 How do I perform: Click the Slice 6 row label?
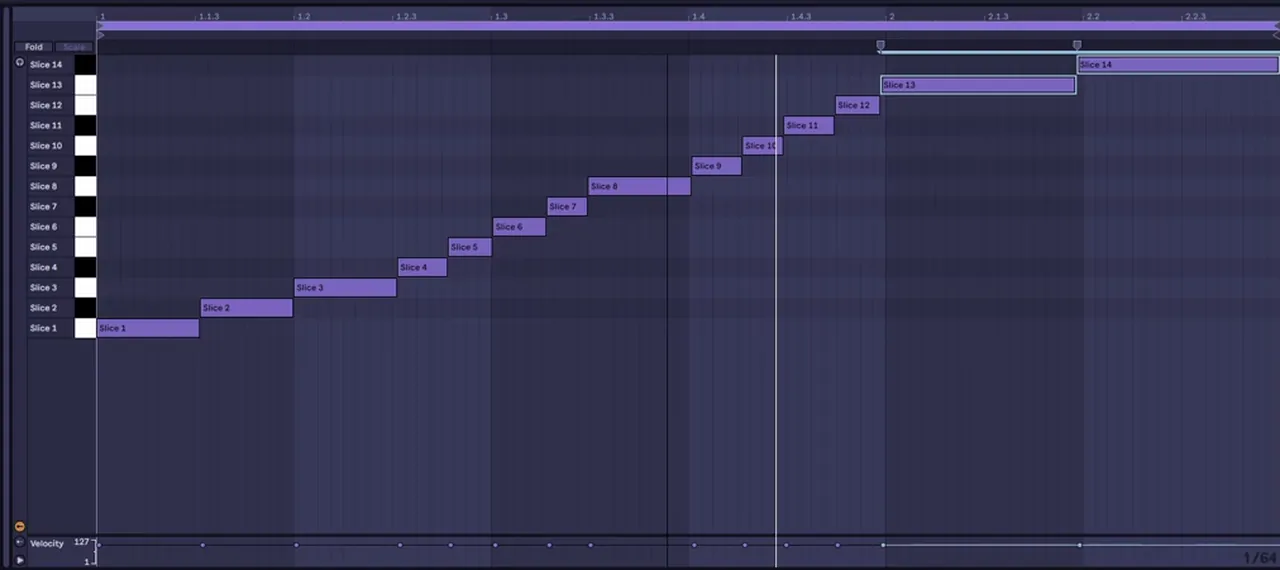tap(44, 227)
